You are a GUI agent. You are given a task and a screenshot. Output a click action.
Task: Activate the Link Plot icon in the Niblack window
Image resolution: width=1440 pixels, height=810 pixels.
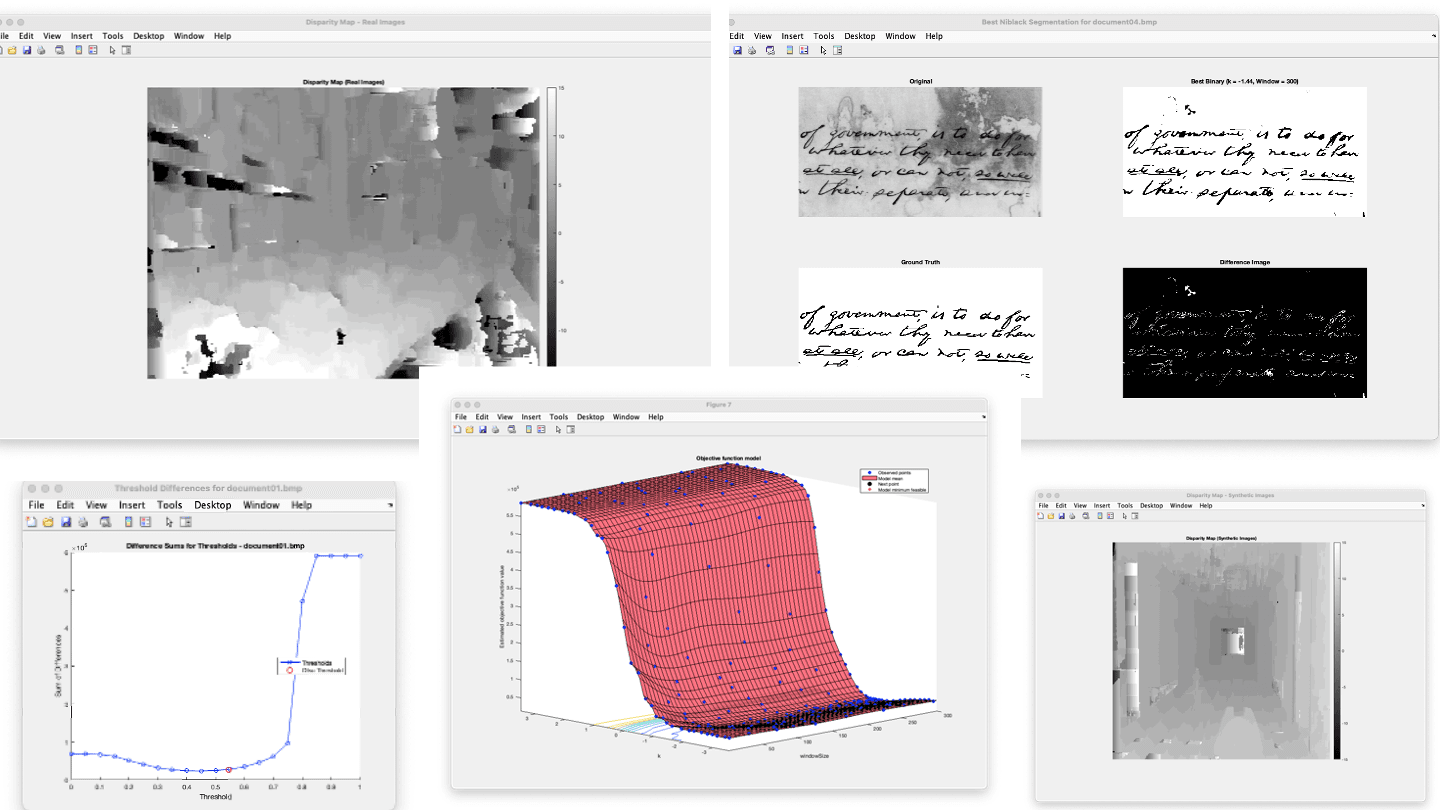point(769,49)
